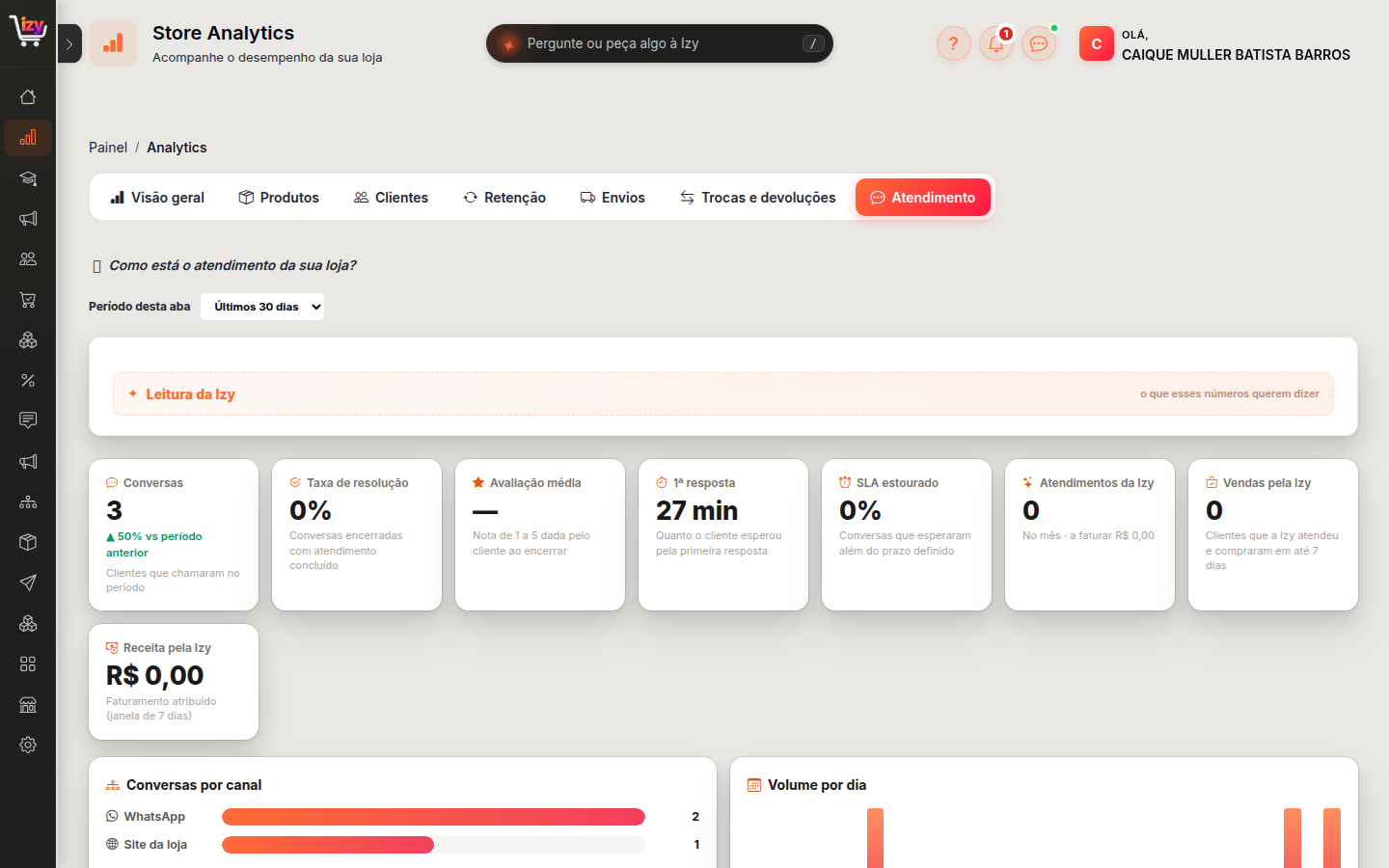Click the Izy cart logo

pos(28,31)
